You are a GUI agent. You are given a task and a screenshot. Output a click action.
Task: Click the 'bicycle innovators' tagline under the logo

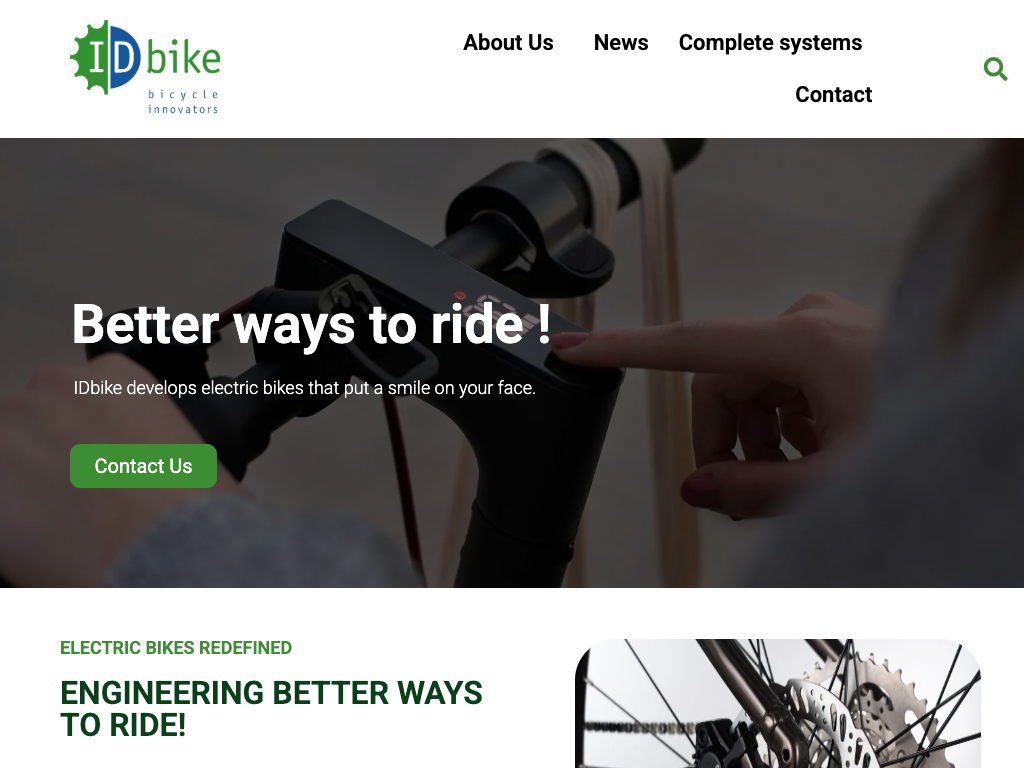pyautogui.click(x=183, y=102)
